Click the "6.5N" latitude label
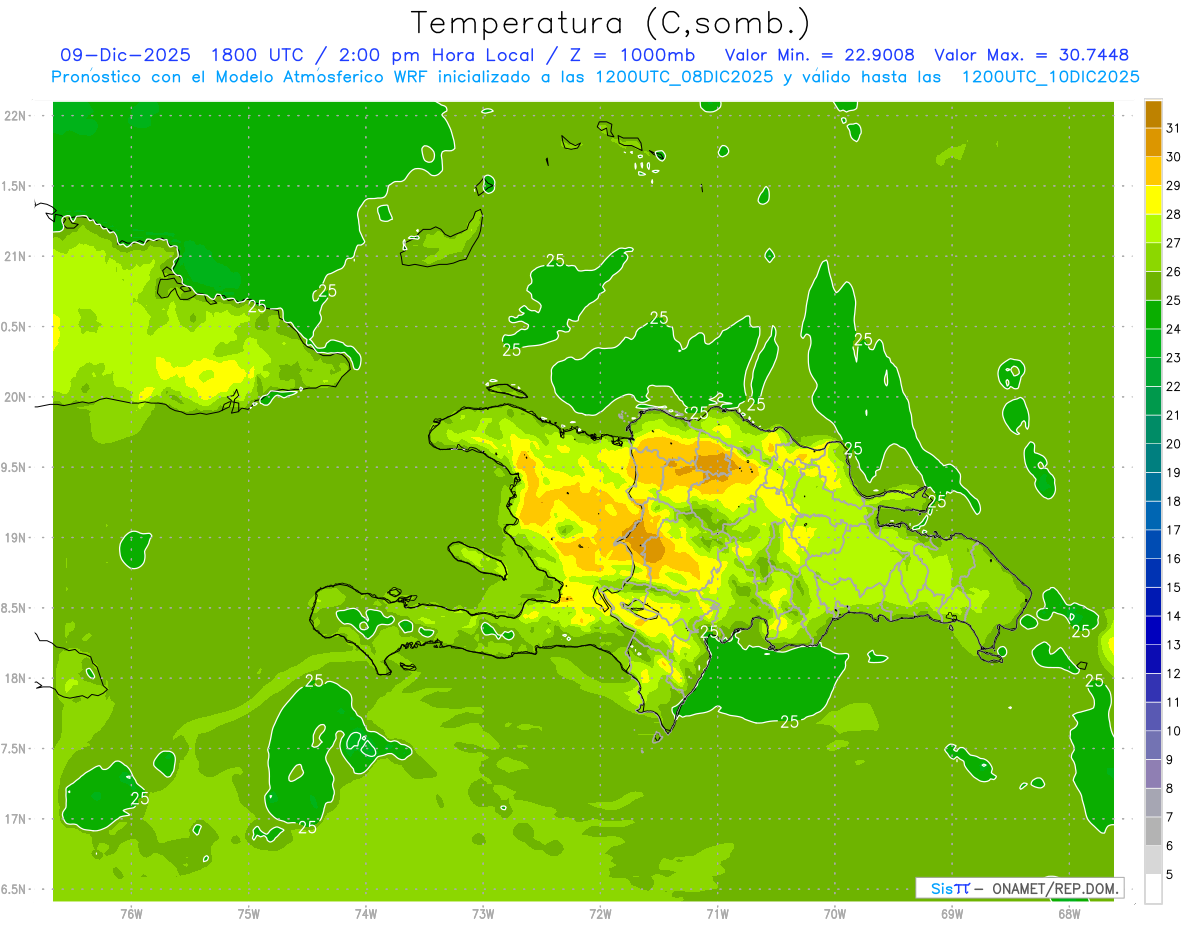 [14, 890]
